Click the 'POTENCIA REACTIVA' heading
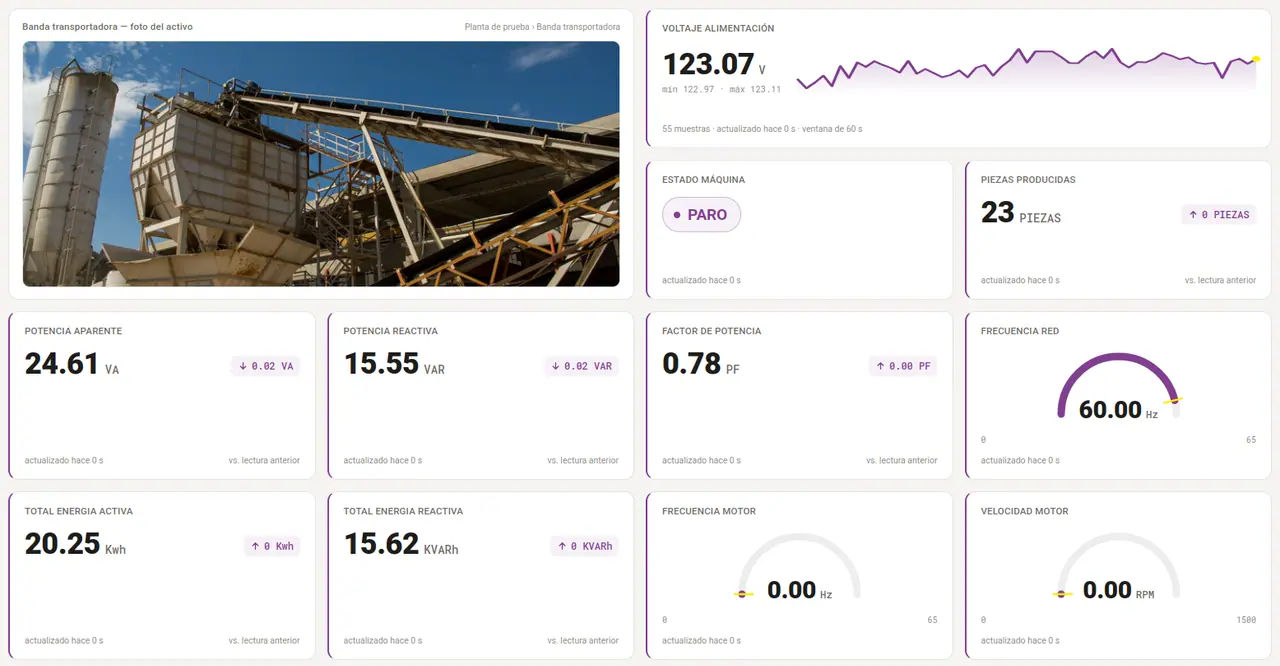 [x=390, y=331]
